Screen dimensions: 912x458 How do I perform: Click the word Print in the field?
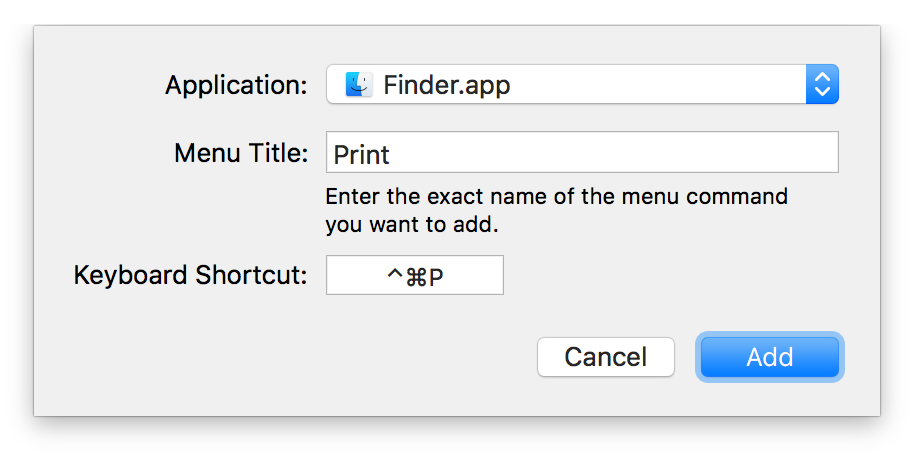coord(361,154)
